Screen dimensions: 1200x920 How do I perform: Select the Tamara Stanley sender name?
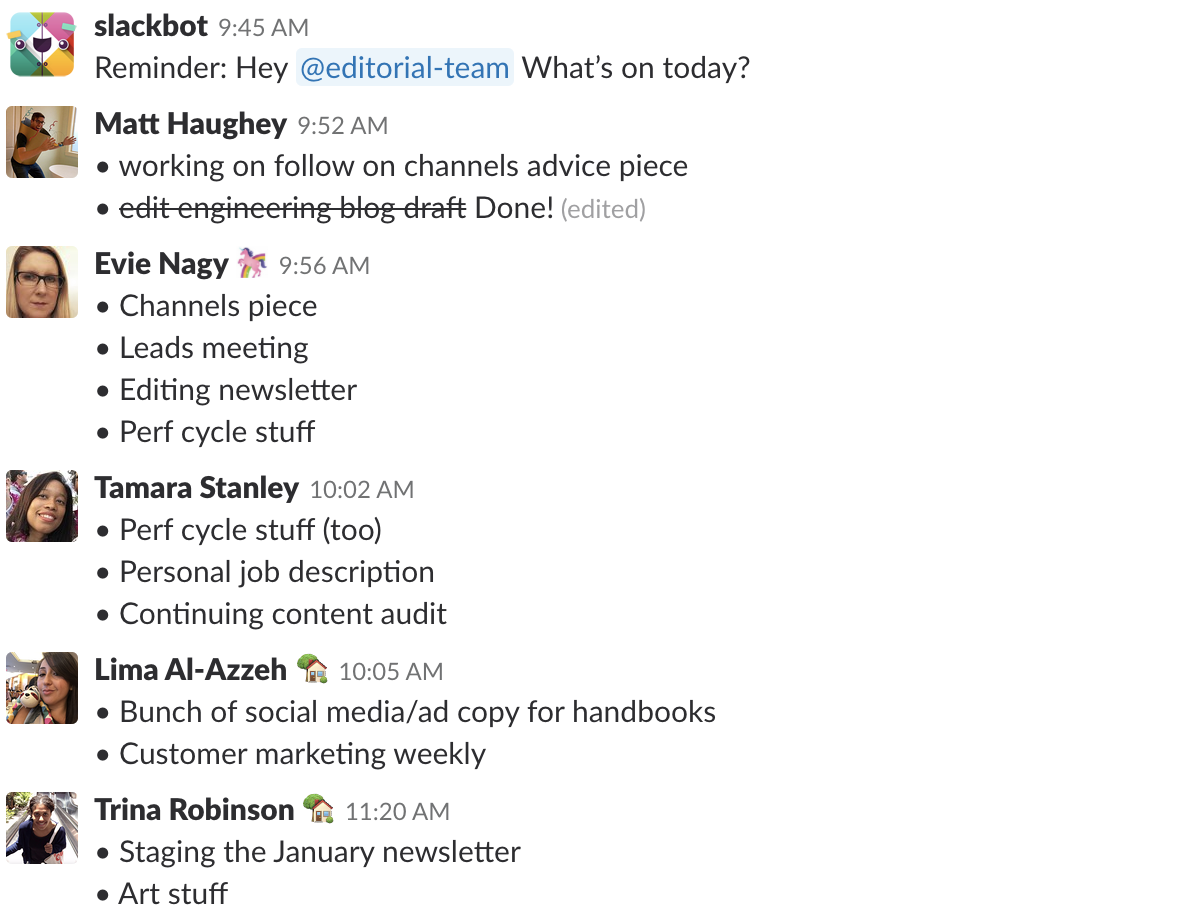point(197,488)
